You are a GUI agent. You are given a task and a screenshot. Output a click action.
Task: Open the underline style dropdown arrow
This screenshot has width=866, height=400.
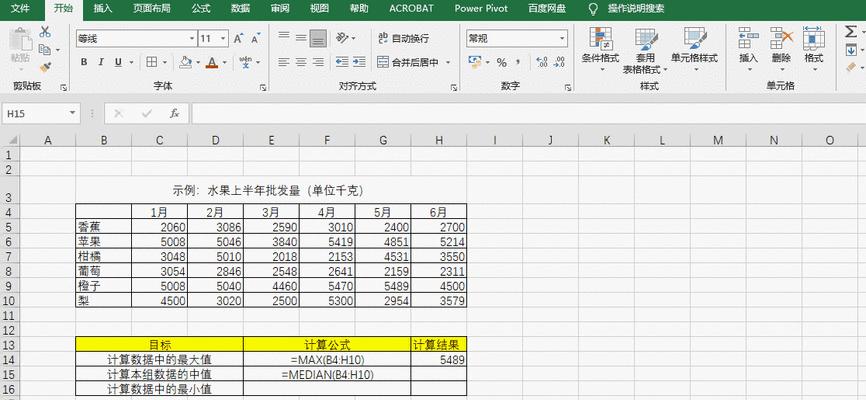click(131, 62)
